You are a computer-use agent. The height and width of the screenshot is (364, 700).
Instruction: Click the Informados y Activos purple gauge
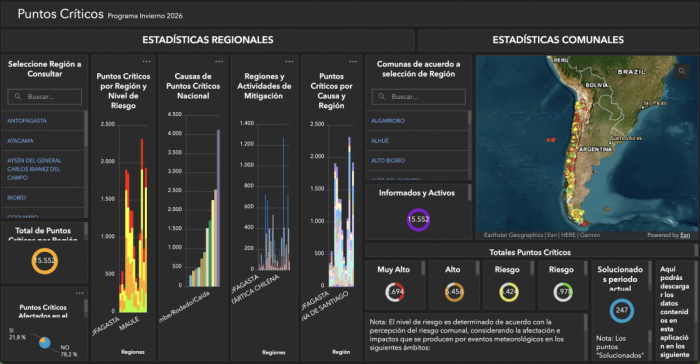(x=418, y=219)
